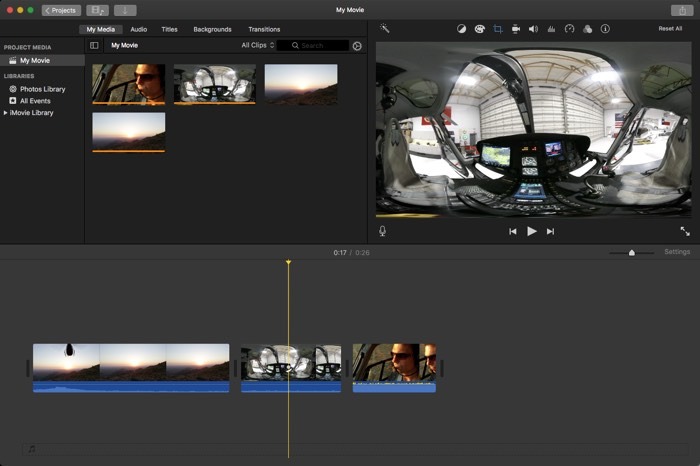Click Reset All adjustments

pos(670,29)
